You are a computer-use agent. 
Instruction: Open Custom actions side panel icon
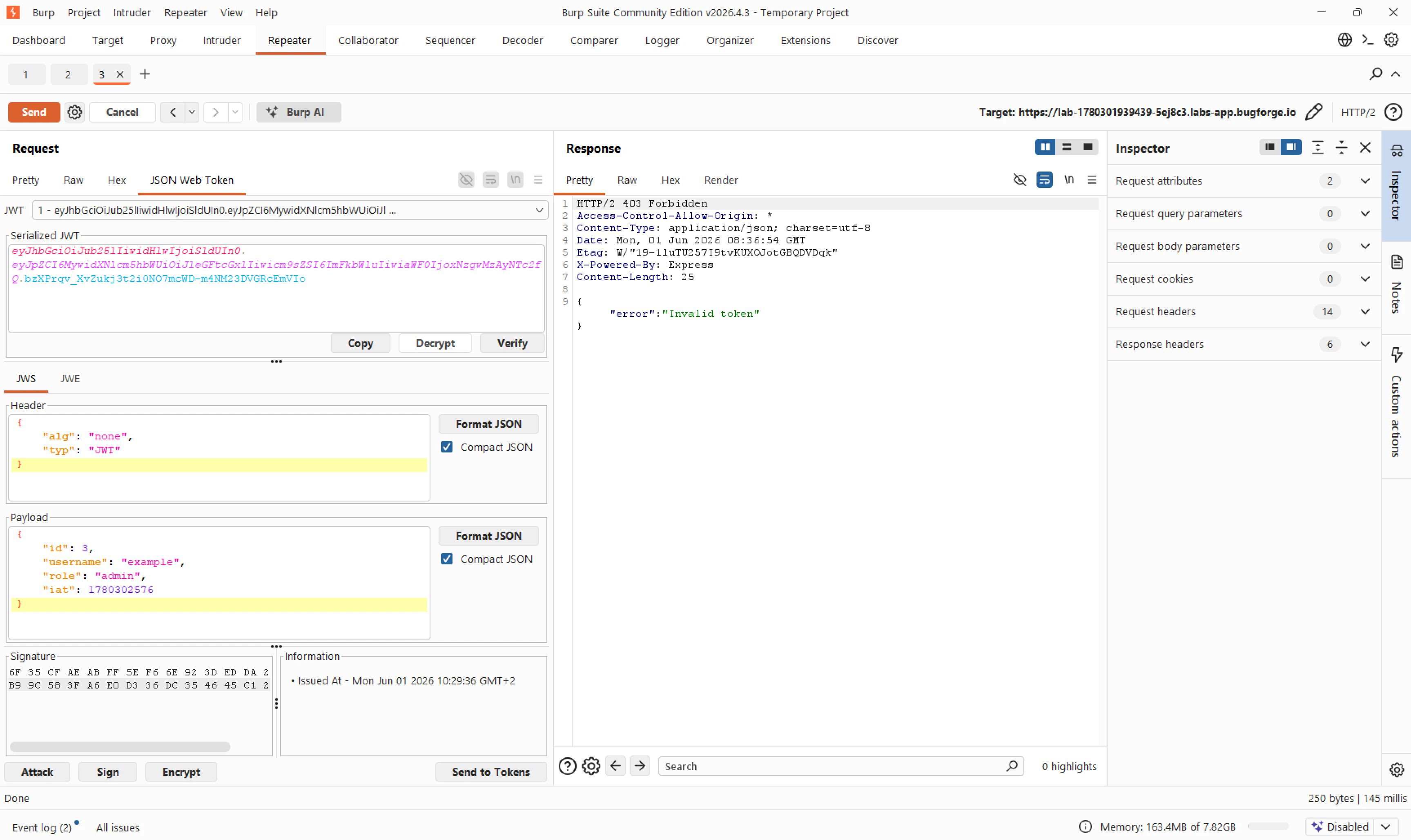coord(1396,354)
